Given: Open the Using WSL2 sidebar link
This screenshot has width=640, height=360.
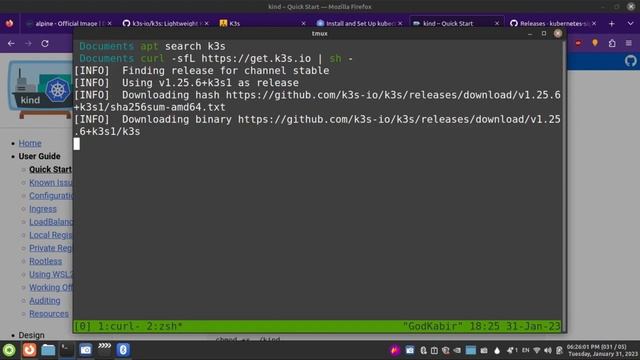Looking at the screenshot, I should [x=51, y=274].
